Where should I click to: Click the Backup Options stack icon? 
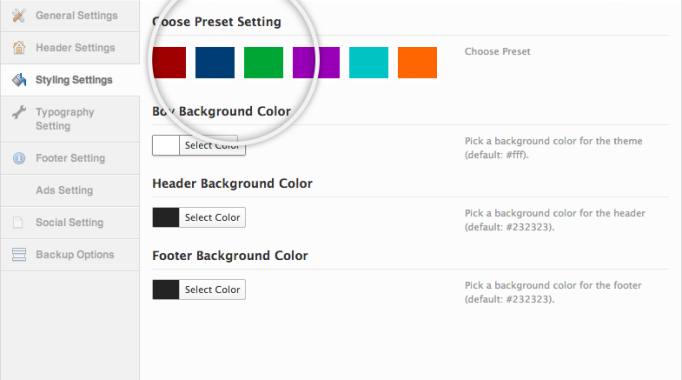coord(19,254)
